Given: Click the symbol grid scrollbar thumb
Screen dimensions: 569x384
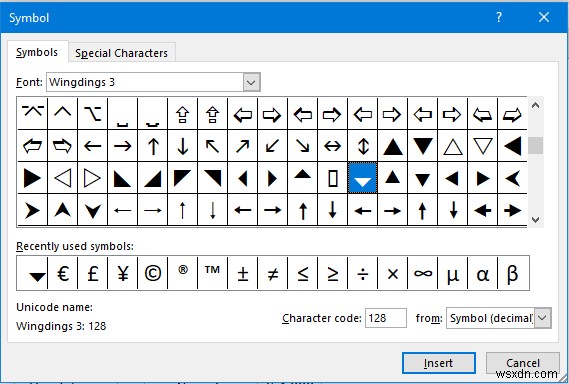Looking at the screenshot, I should coord(535,145).
